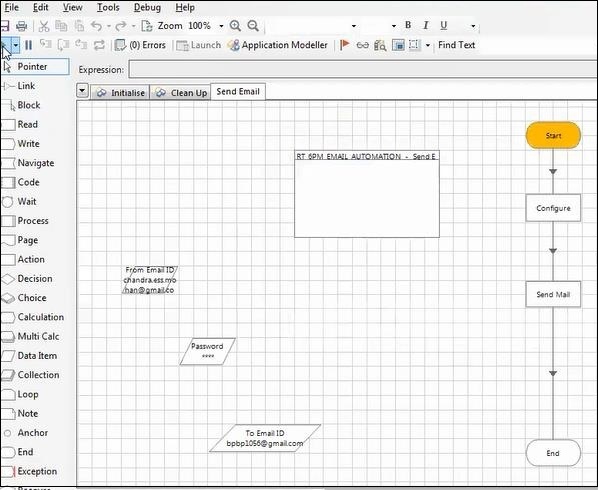Open the run button dropdown arrow
598x490 pixels.
coord(16,45)
